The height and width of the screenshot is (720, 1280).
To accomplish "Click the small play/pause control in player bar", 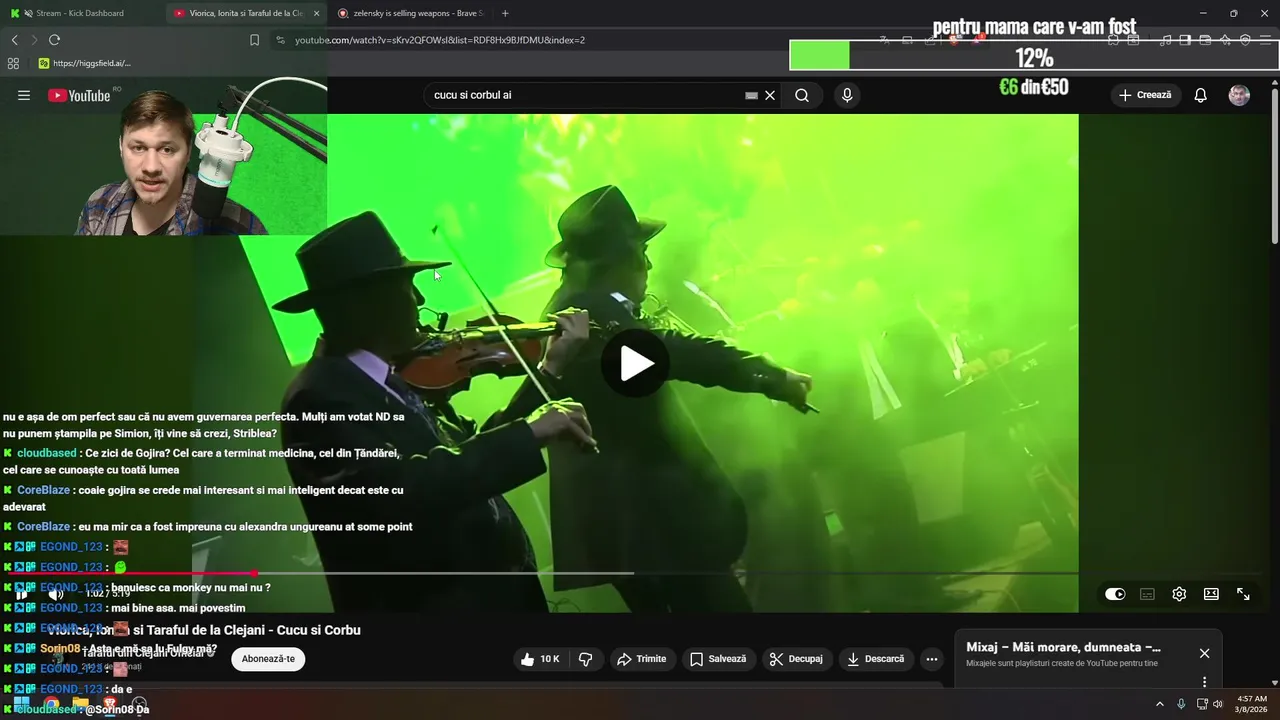I will pos(21,594).
